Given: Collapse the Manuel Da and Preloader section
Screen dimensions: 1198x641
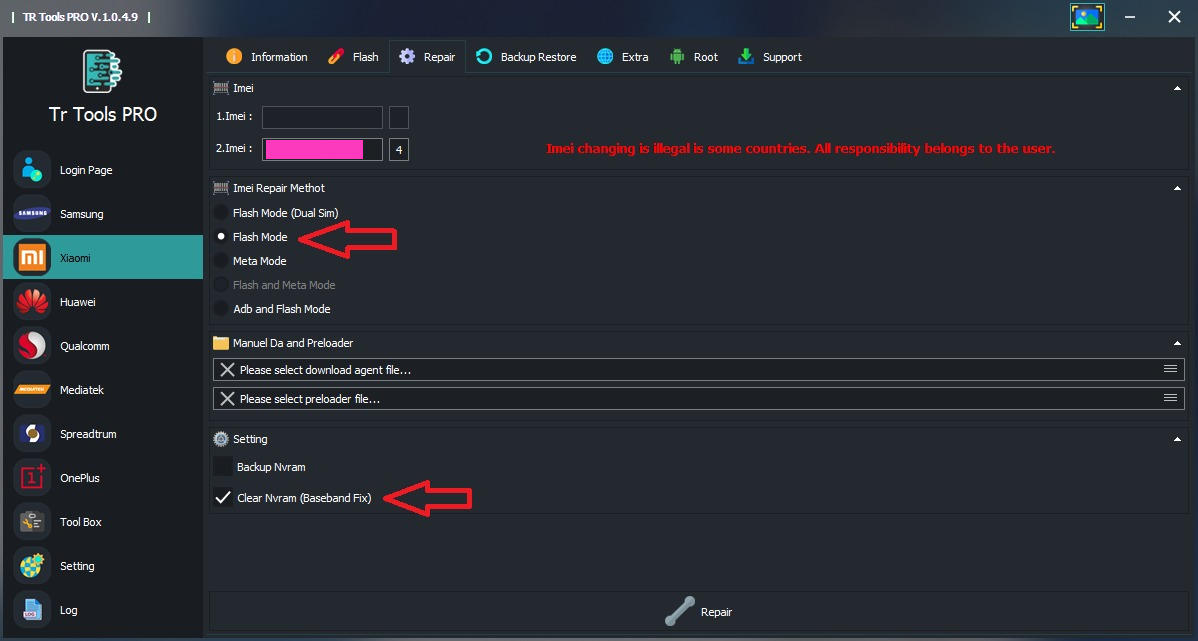Looking at the screenshot, I should [x=1177, y=343].
